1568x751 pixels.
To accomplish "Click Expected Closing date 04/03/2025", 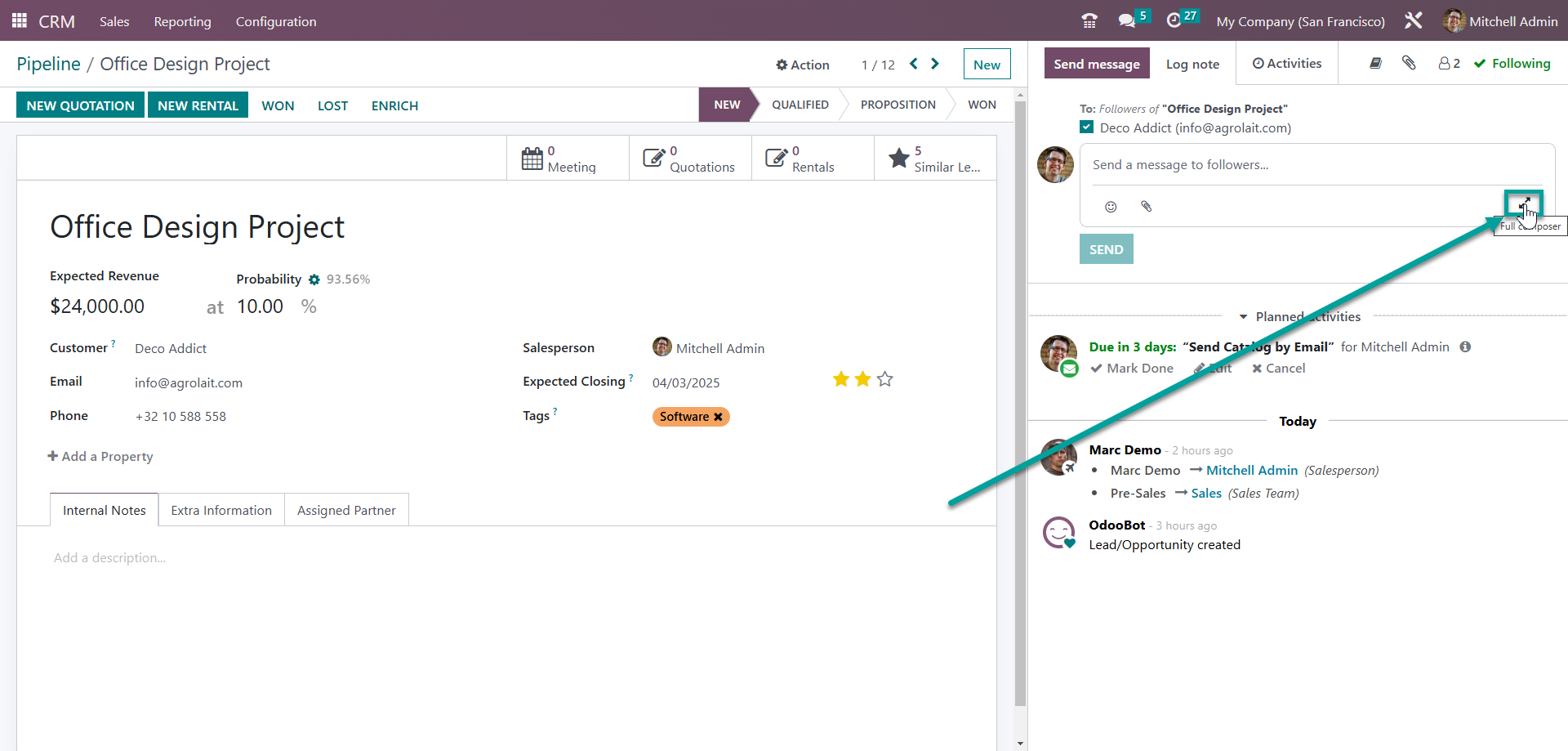I will [x=686, y=382].
